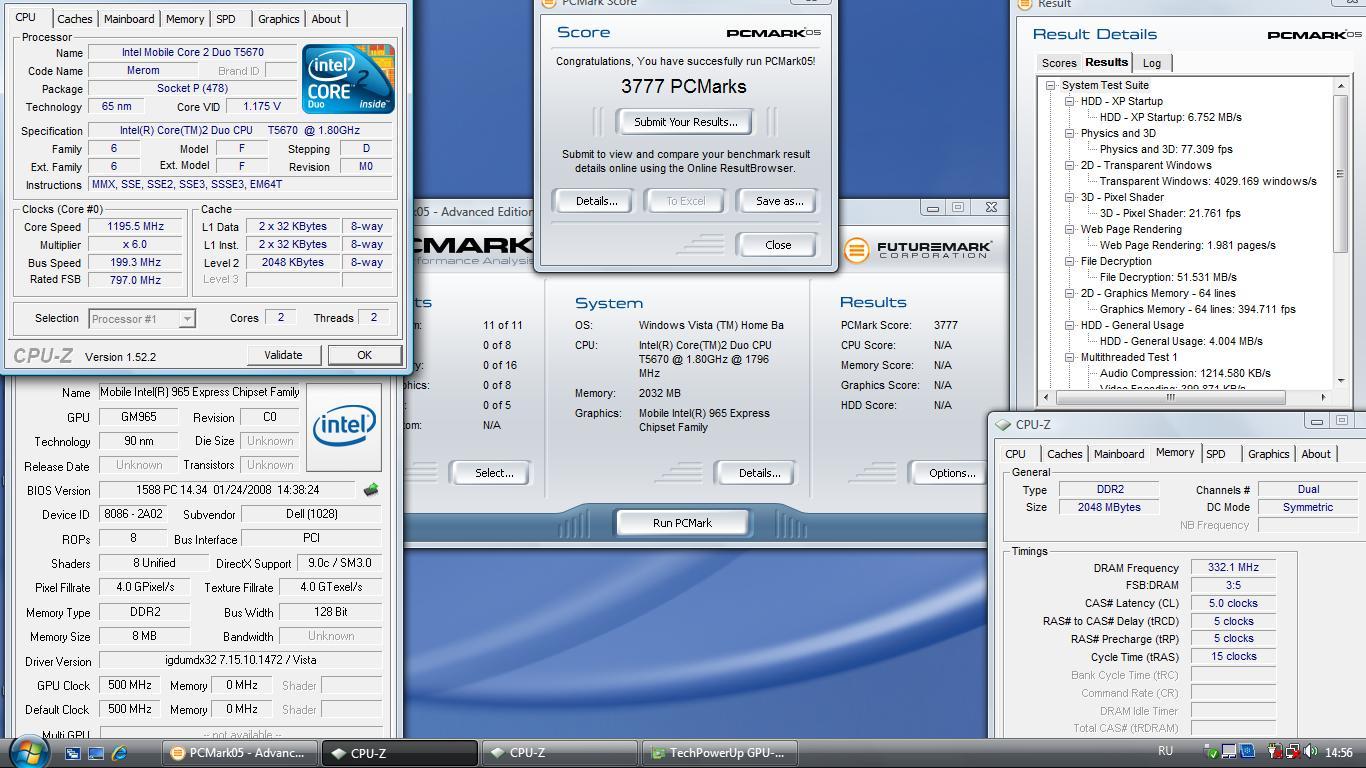
Task: Launch Internet Explorer from quick launch
Action: pos(120,753)
